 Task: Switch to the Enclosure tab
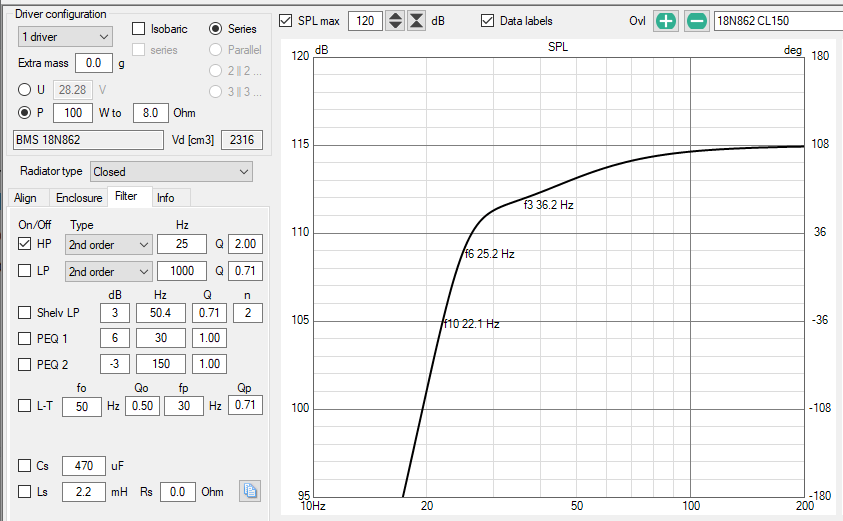point(78,198)
